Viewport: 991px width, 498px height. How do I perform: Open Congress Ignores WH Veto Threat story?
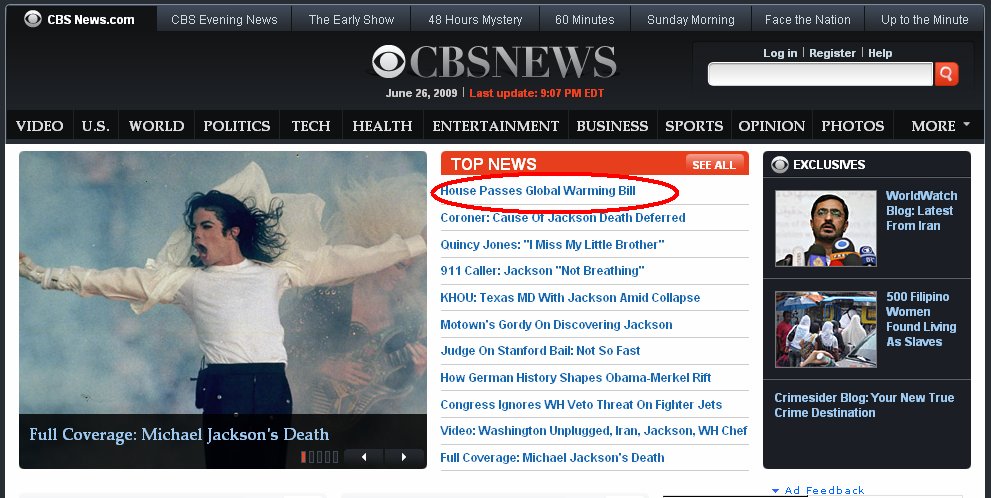coord(581,404)
